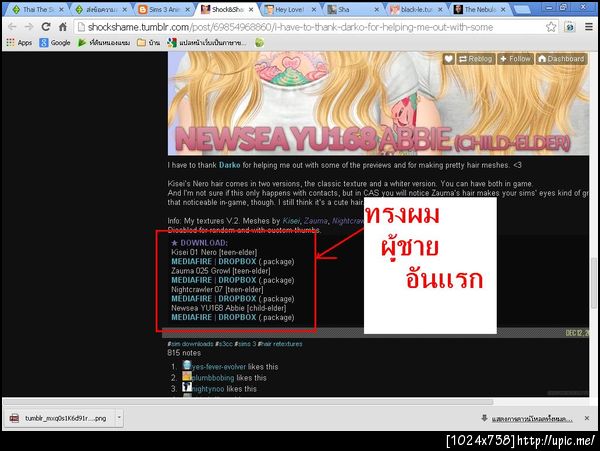Viewport: 600px width, 451px height.
Task: Click the Newsea YU168 Abbie preview image
Action: click(378, 103)
